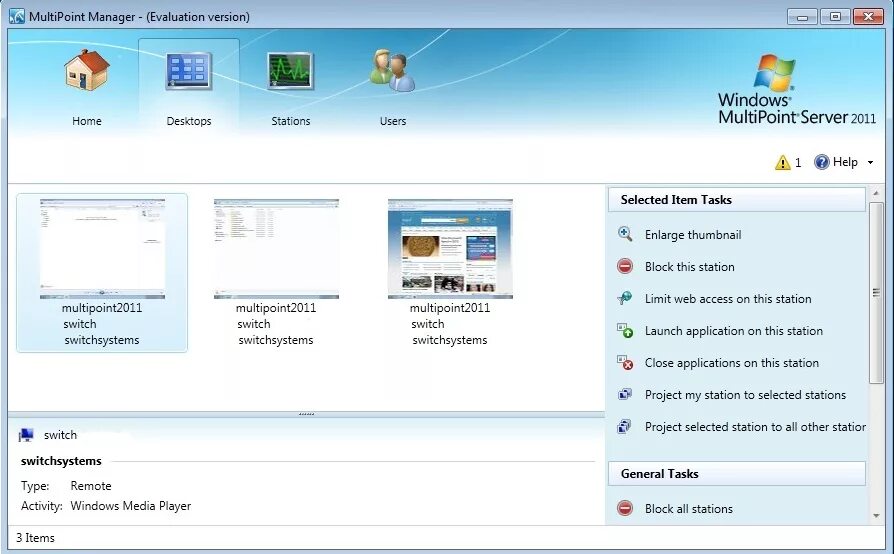Click the task pane scroll up arrow
Viewport: 894px width, 554px height.
tap(876, 193)
